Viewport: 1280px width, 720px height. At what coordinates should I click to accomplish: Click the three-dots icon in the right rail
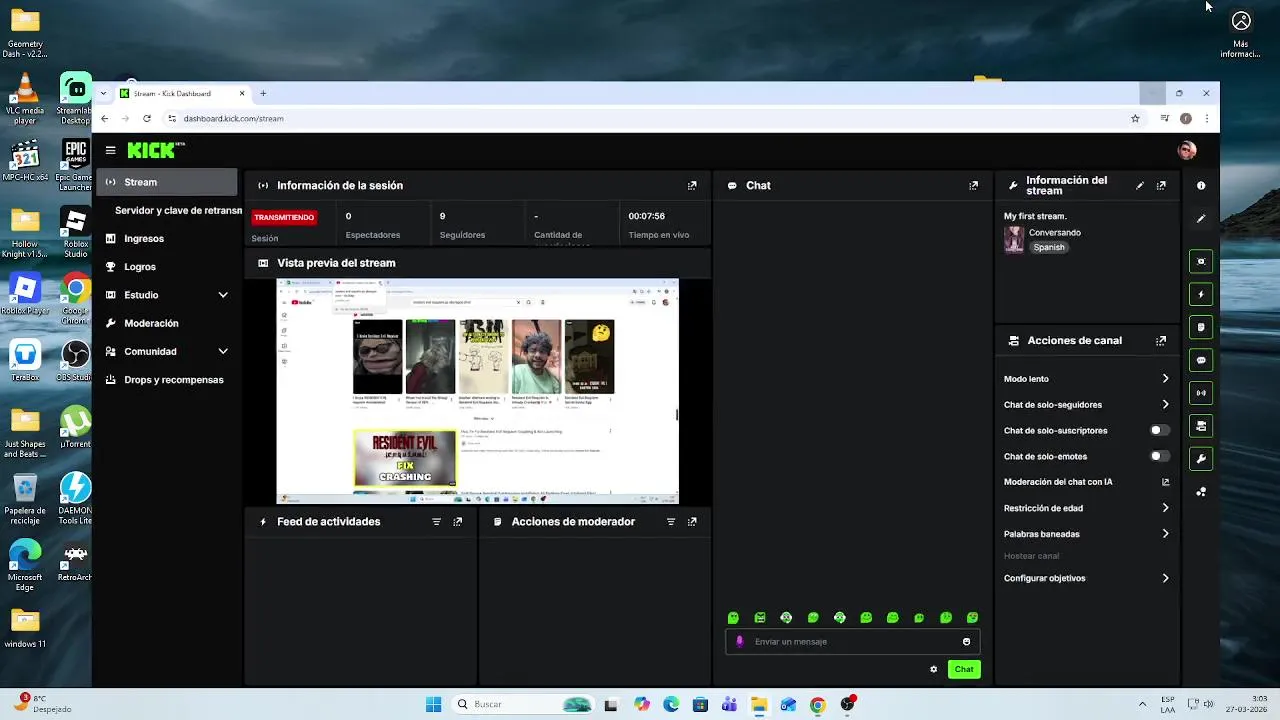pos(1201,491)
